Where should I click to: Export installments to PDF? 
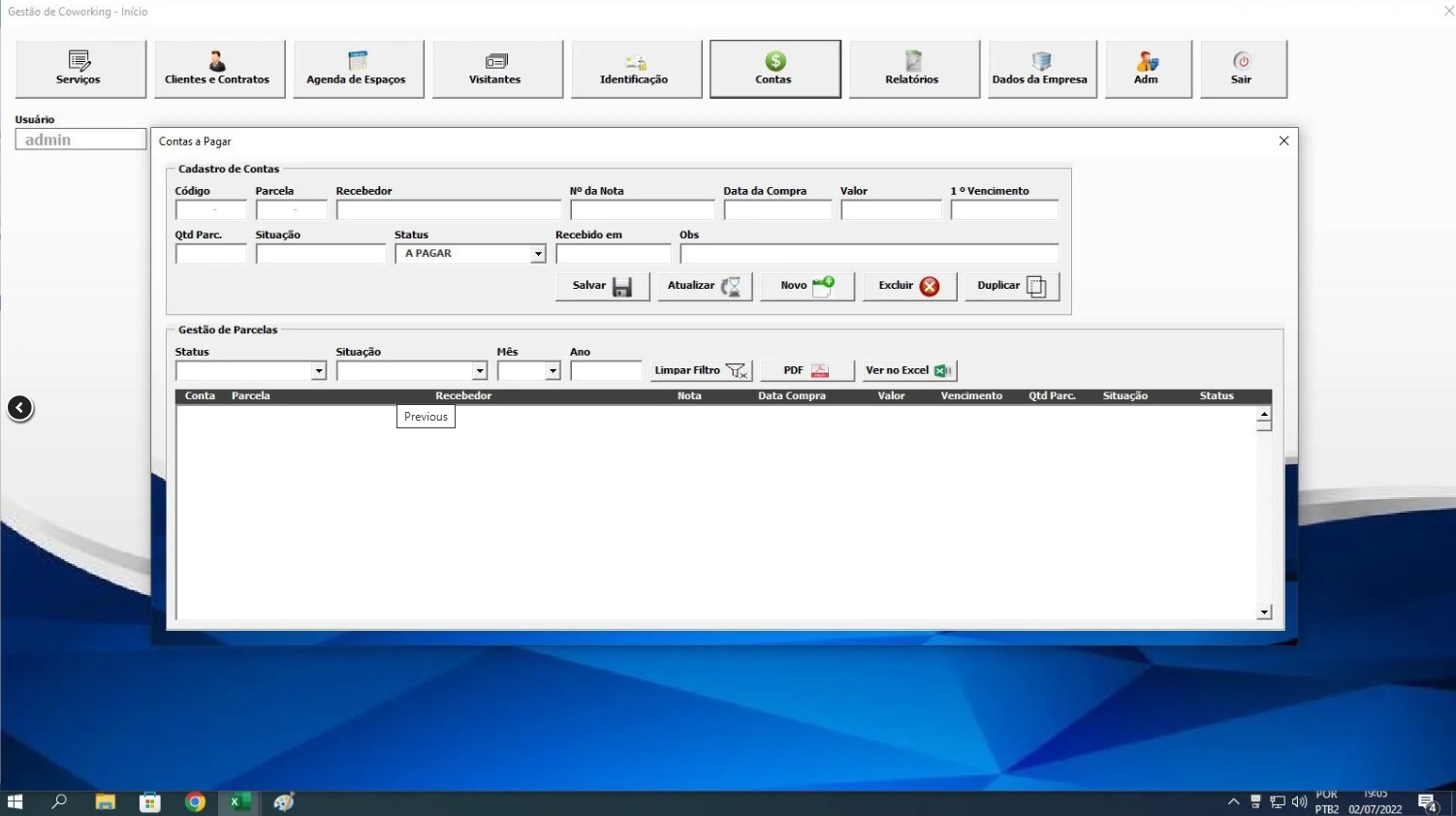807,370
